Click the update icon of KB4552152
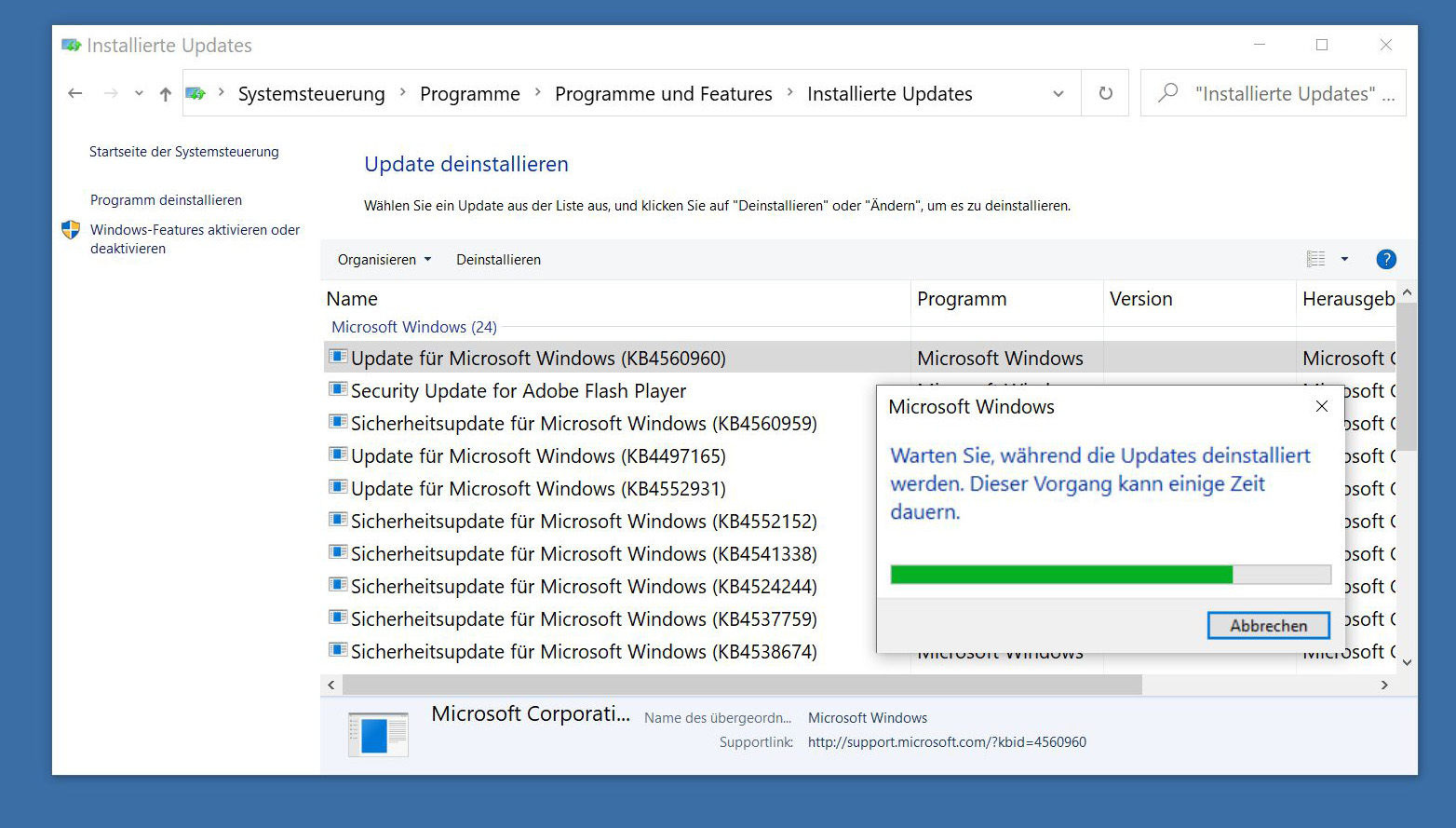Image resolution: width=1456 pixels, height=828 pixels. 338,520
